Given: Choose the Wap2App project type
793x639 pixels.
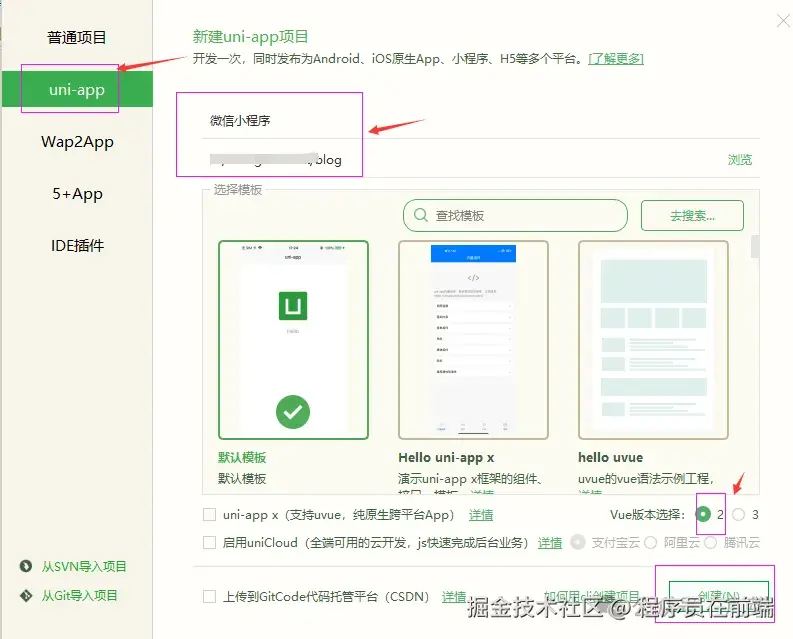Looking at the screenshot, I should coord(77,142).
